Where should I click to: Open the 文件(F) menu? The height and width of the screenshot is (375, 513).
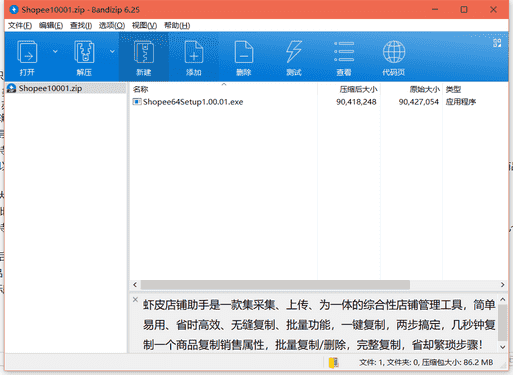(20, 26)
